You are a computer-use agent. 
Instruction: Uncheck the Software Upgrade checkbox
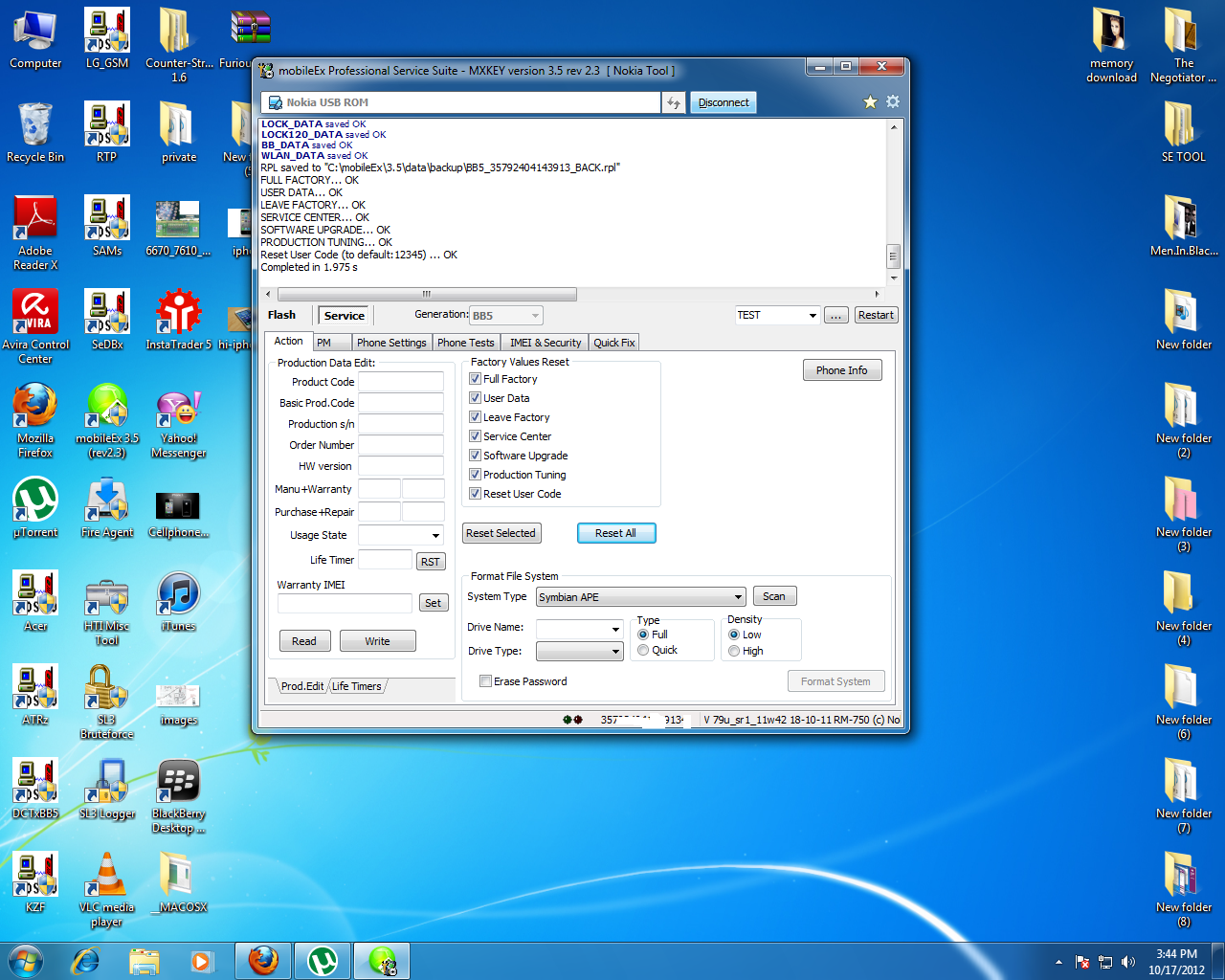[475, 456]
